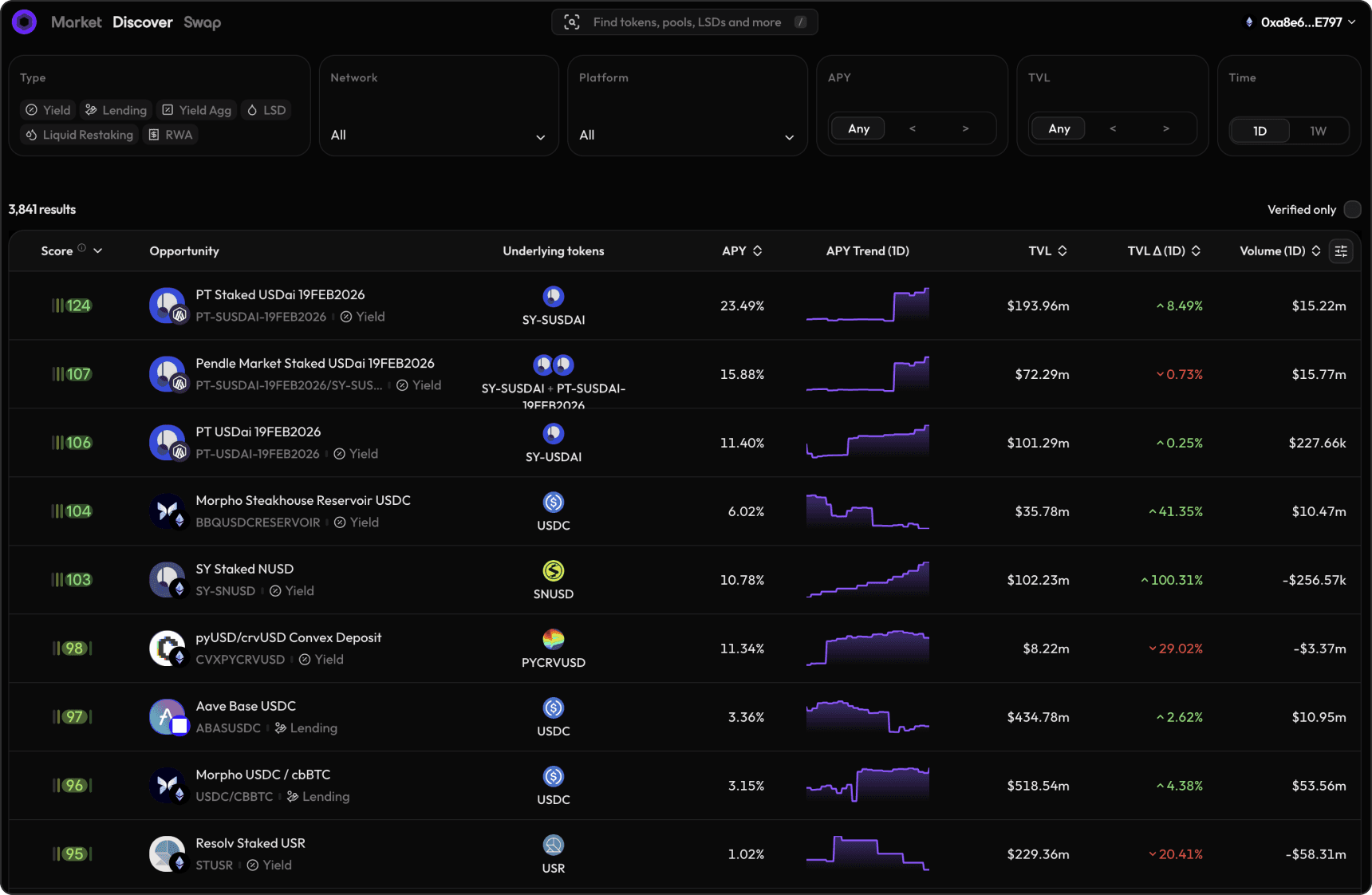
Task: Expand the wallet address 0xa8e6...E797 menu
Action: pyautogui.click(x=1300, y=22)
